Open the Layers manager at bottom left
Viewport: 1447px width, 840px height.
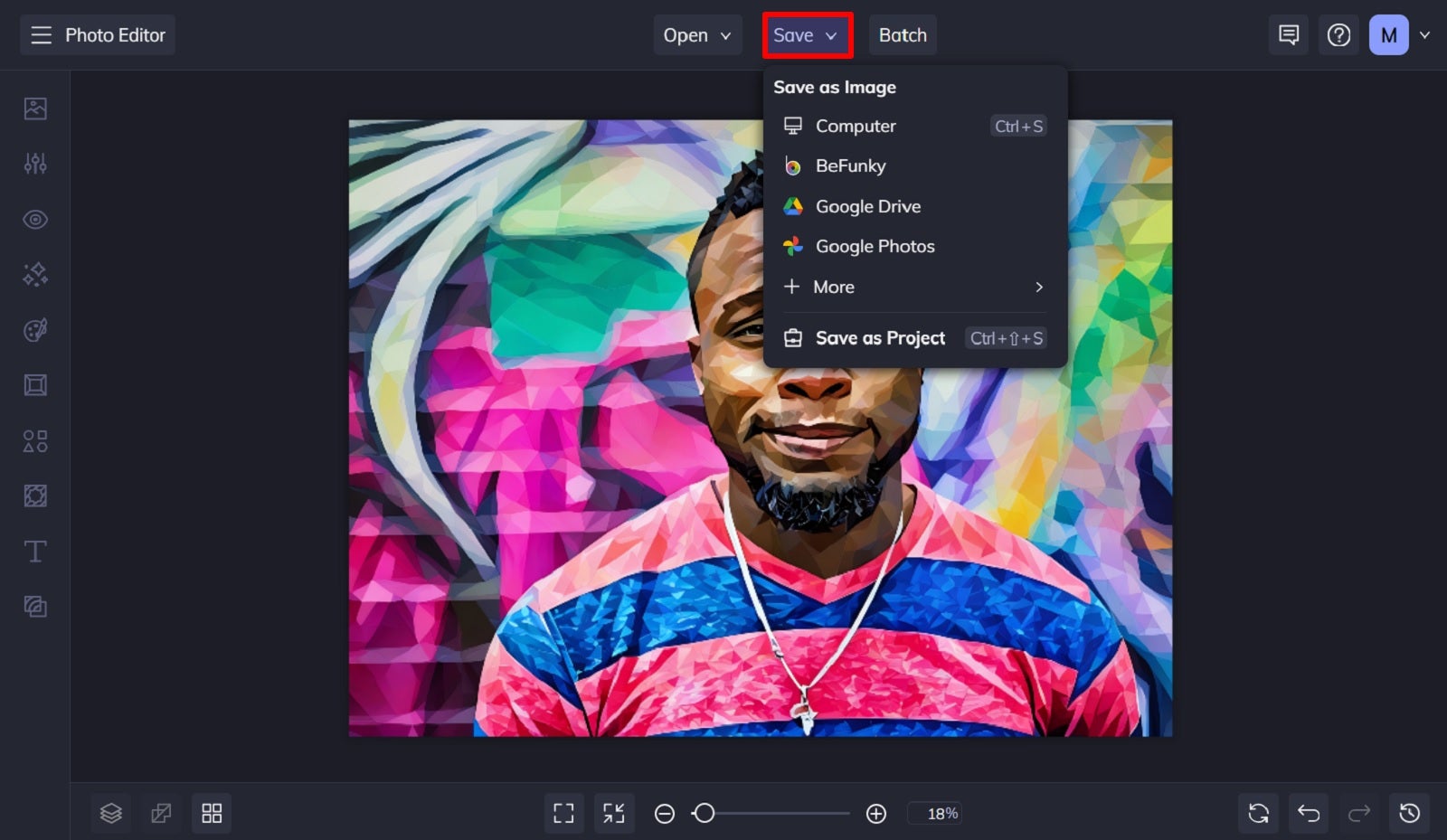pyautogui.click(x=110, y=813)
